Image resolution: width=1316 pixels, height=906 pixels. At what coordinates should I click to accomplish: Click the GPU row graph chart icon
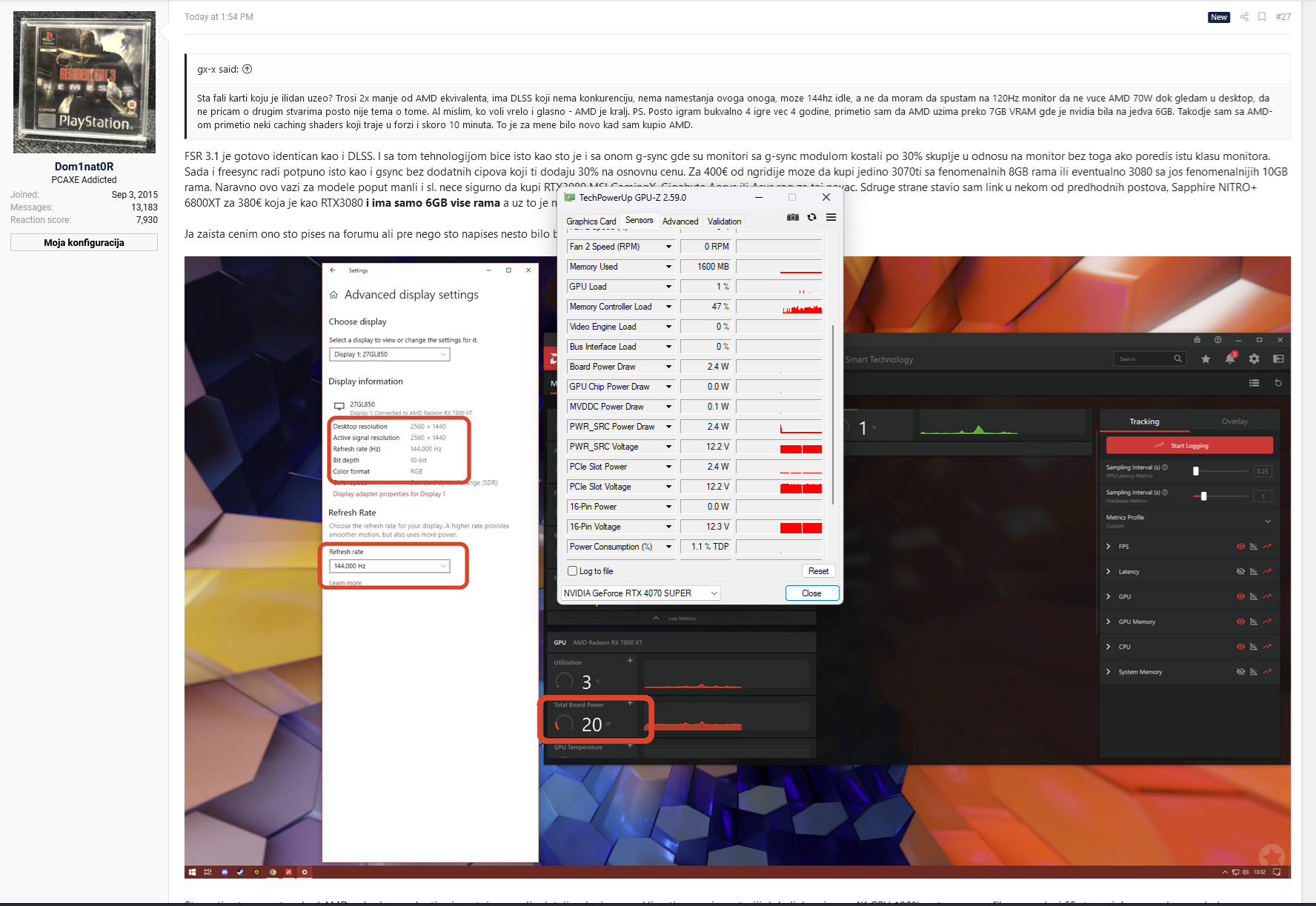click(1254, 597)
